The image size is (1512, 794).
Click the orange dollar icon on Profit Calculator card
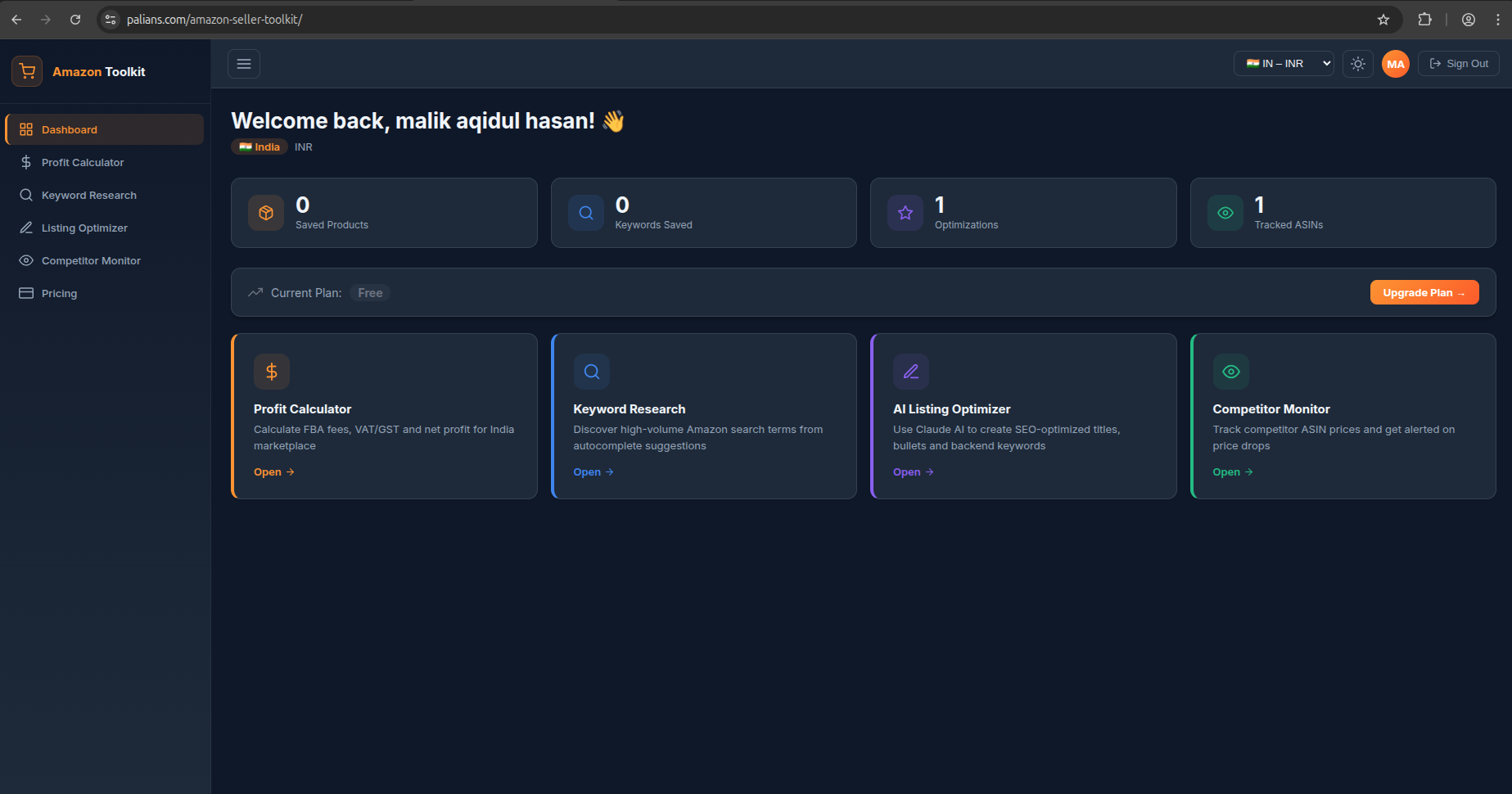click(x=272, y=372)
